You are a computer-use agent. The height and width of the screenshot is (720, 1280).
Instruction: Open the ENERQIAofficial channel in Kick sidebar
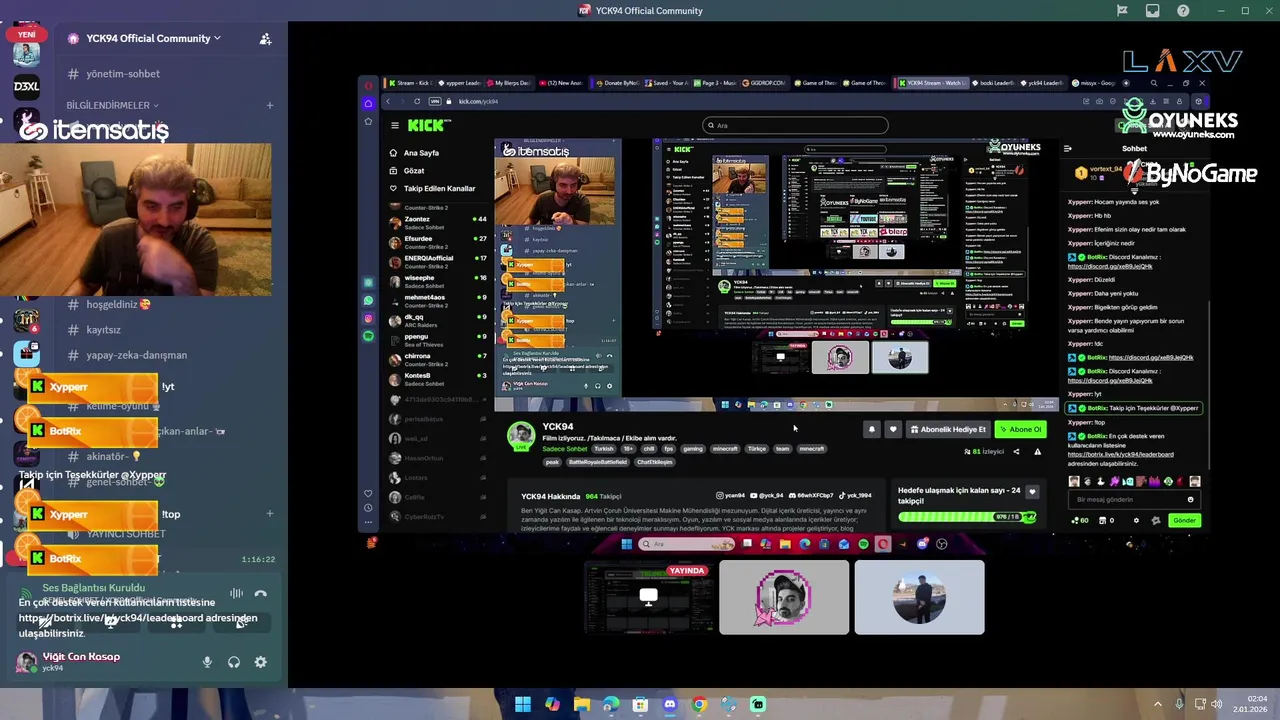click(x=438, y=262)
